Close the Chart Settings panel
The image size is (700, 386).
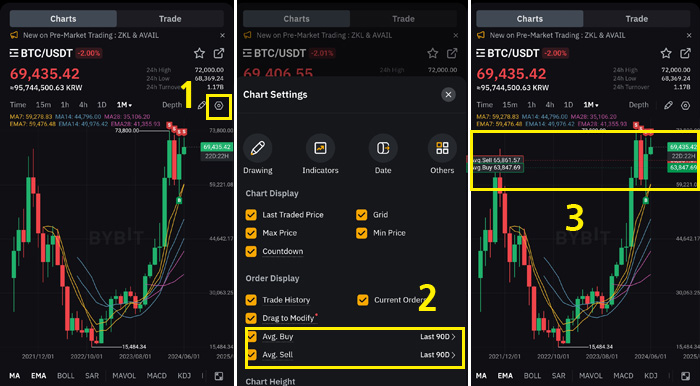tap(448, 95)
